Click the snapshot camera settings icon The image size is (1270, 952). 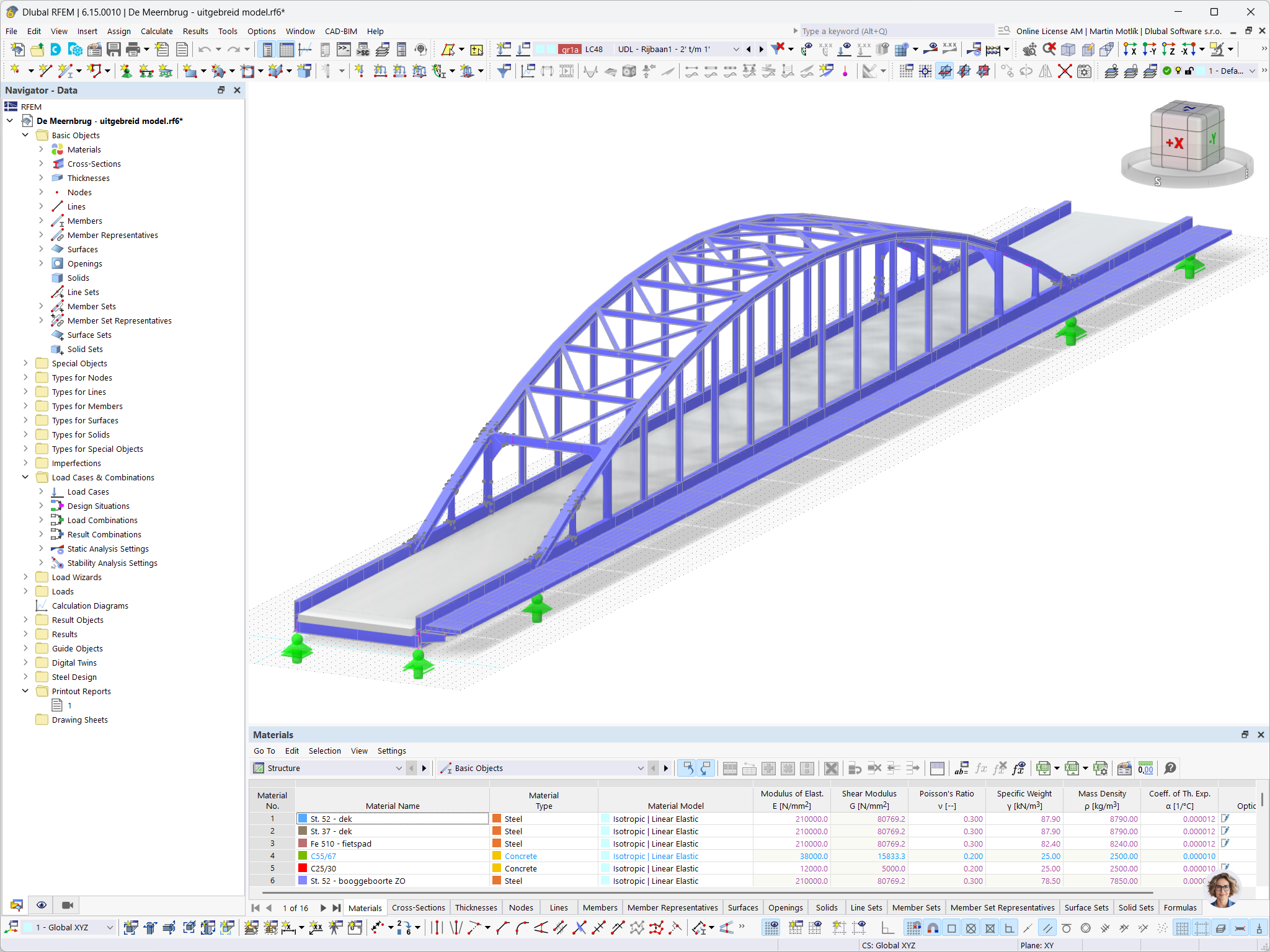pos(1084,72)
